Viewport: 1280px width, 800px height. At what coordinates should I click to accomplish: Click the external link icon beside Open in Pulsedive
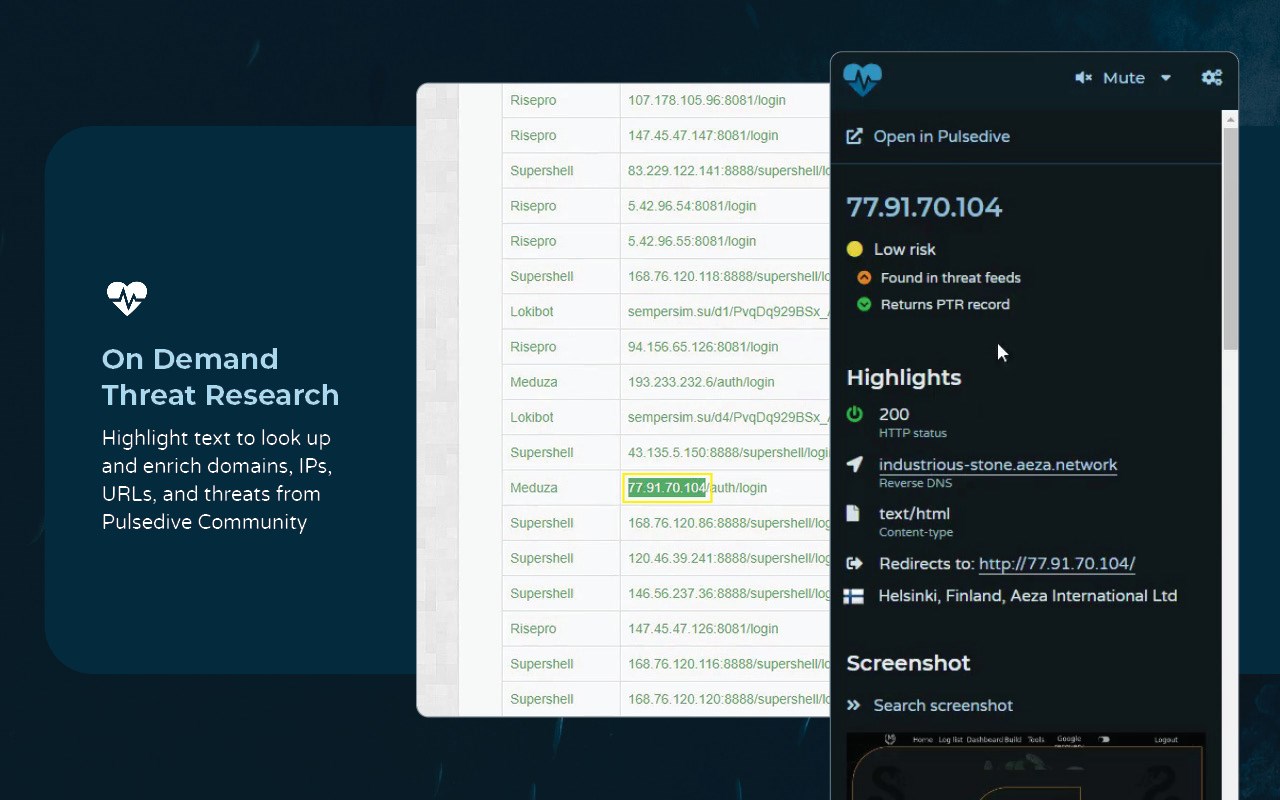[854, 136]
